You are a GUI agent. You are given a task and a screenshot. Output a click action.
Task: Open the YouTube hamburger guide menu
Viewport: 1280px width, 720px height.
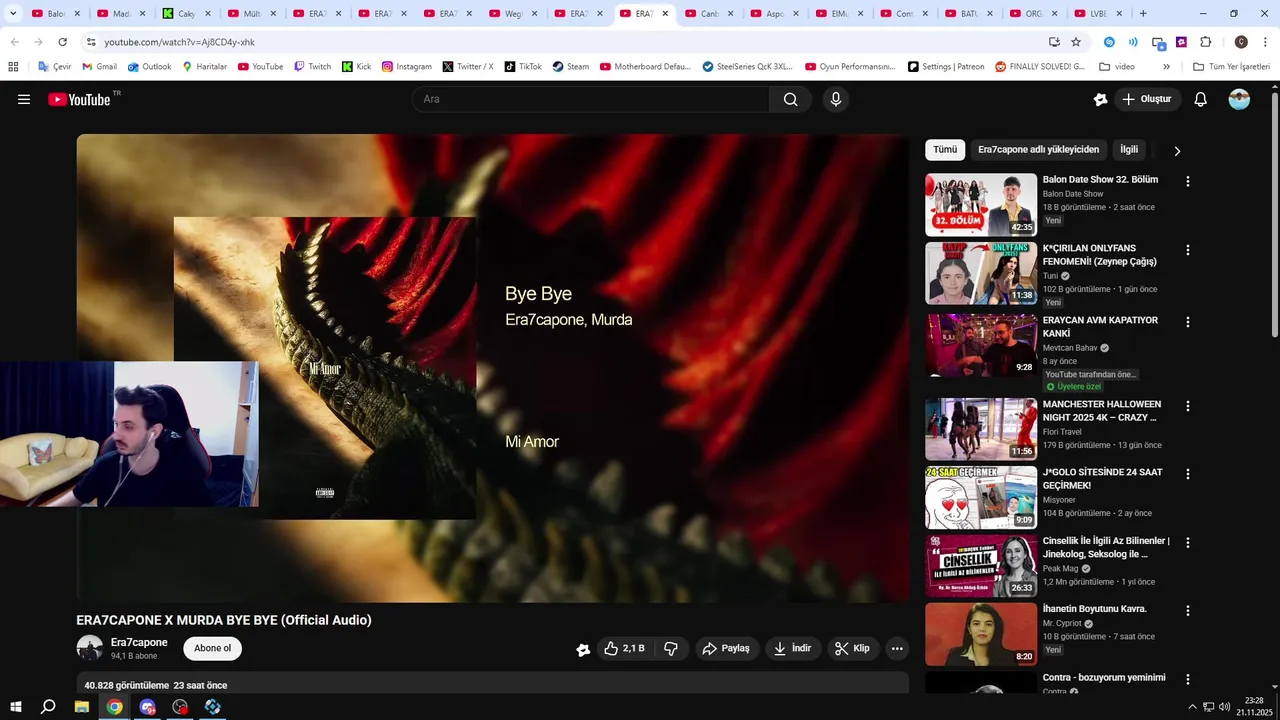(24, 99)
